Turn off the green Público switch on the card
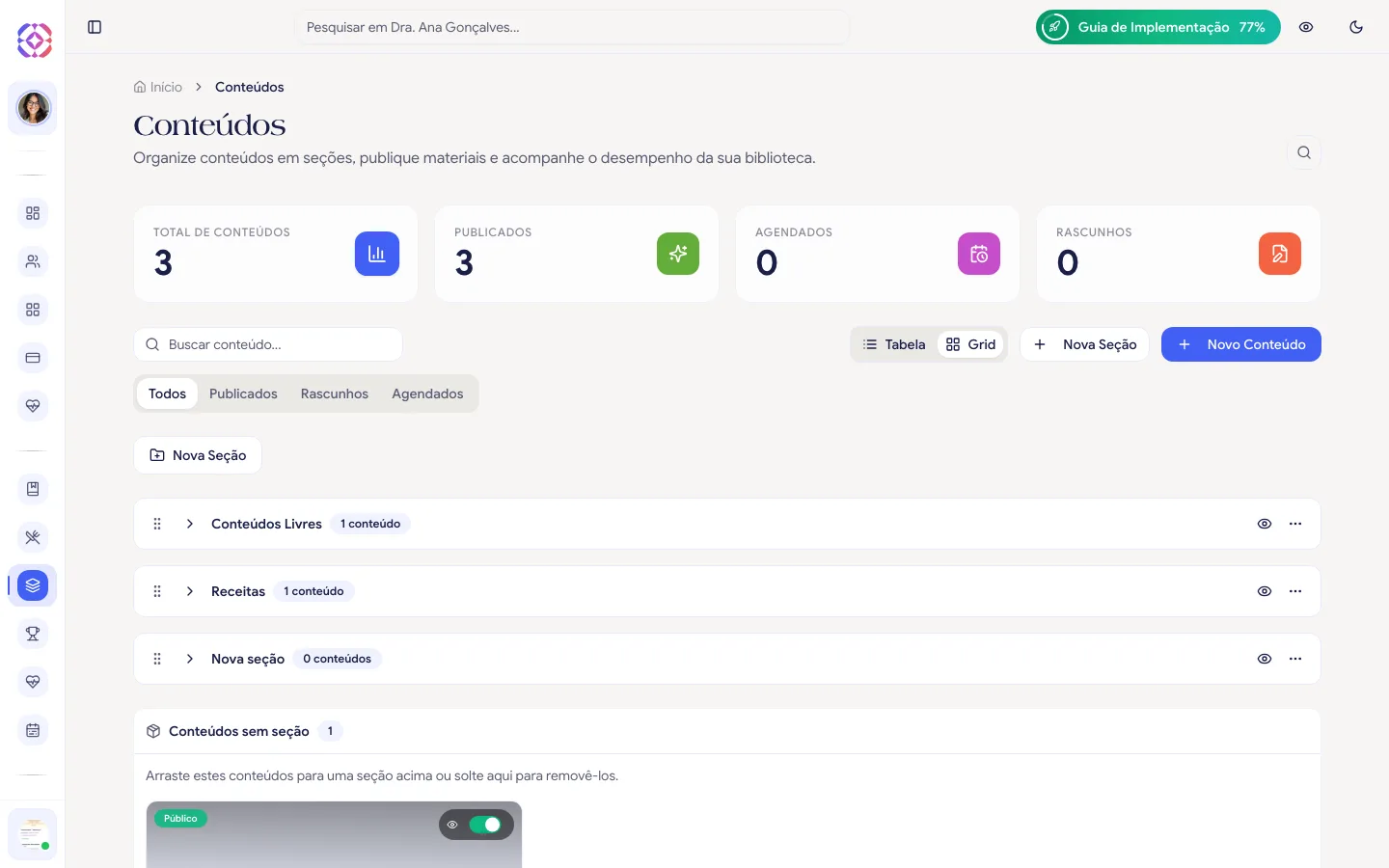Screen dimensions: 1389x868 click(x=485, y=825)
